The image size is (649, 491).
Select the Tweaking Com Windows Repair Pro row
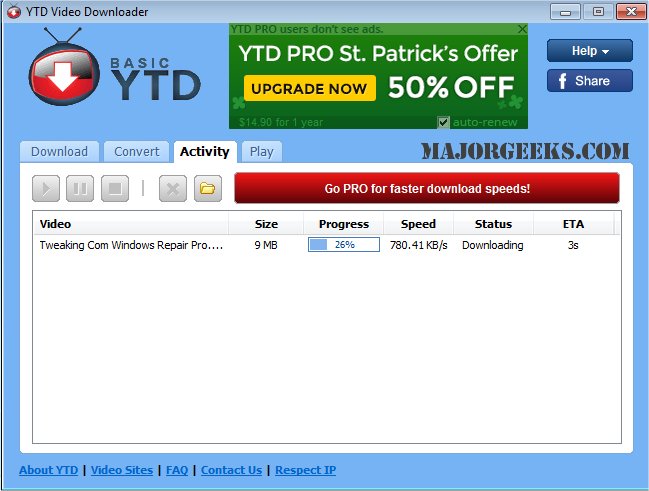coord(327,245)
